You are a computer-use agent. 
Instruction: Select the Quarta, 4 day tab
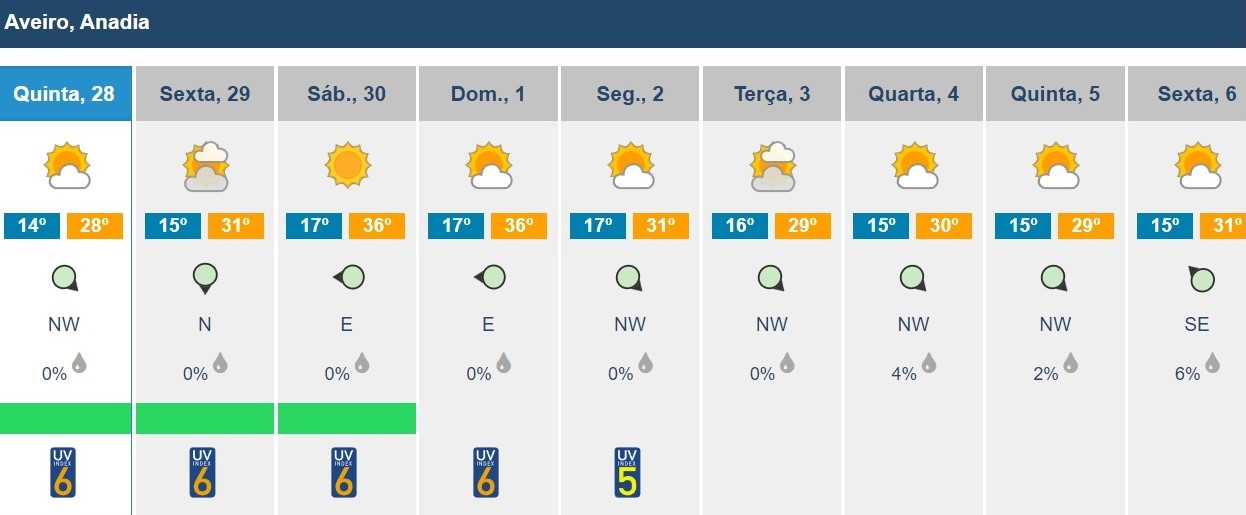pyautogui.click(x=913, y=94)
